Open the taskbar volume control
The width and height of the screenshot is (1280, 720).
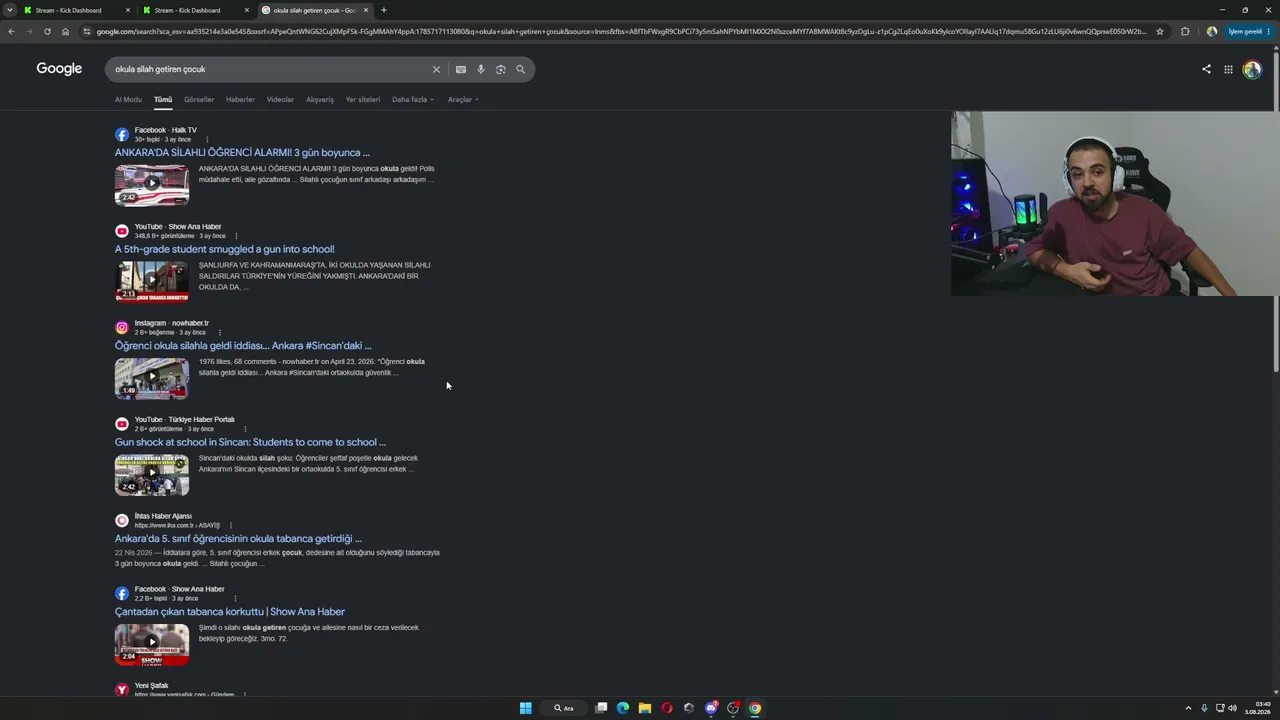point(1232,708)
